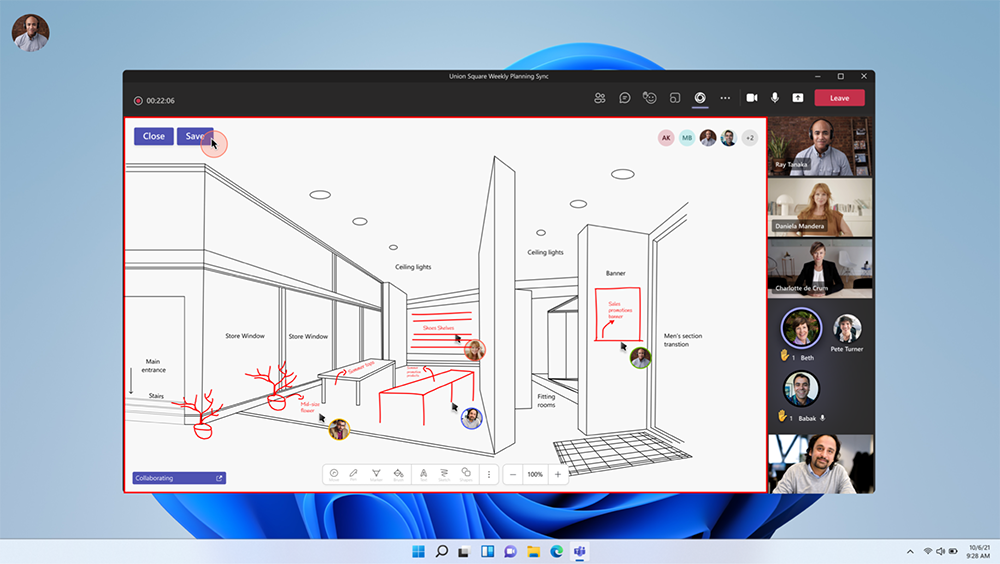This screenshot has height=564, width=1000.
Task: Click the recording indicator icon
Action: point(138,101)
